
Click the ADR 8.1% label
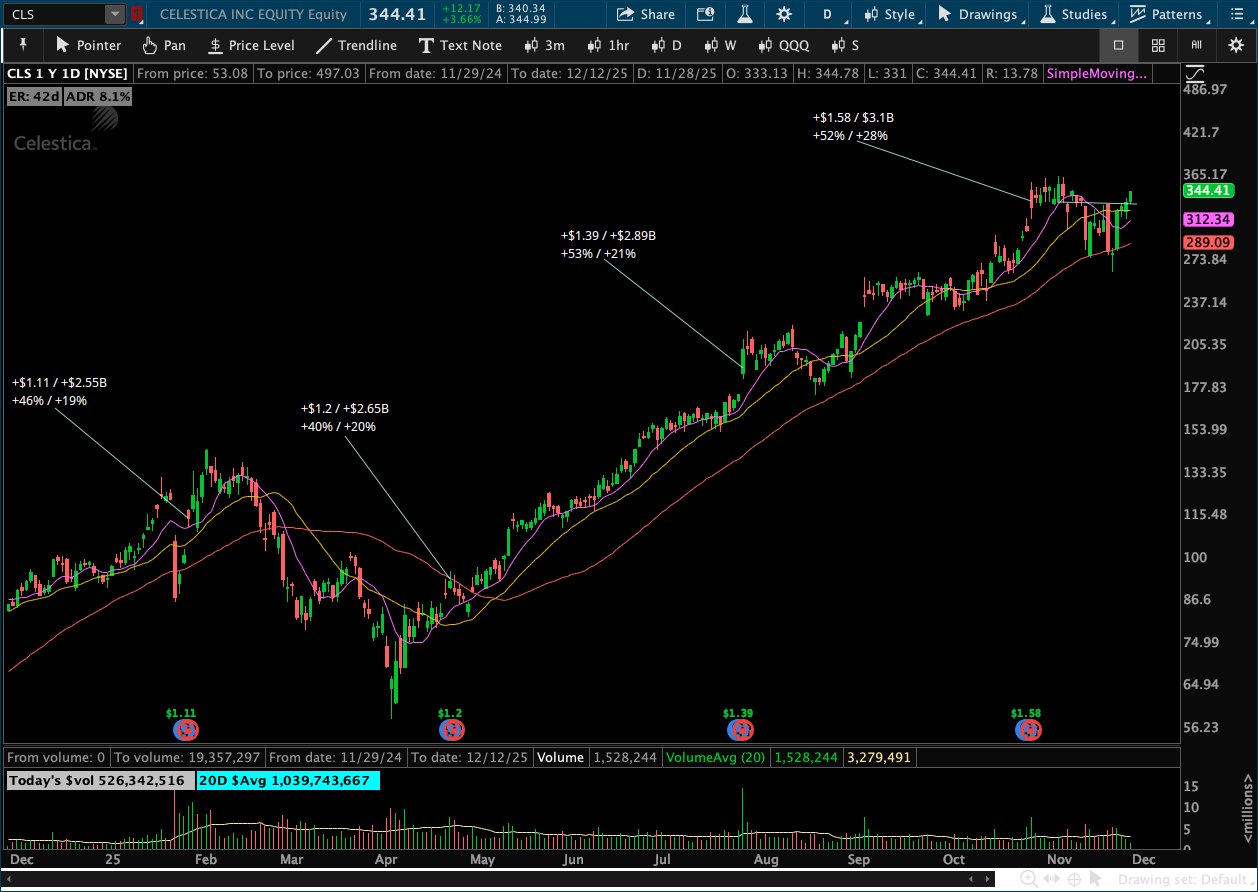click(98, 96)
